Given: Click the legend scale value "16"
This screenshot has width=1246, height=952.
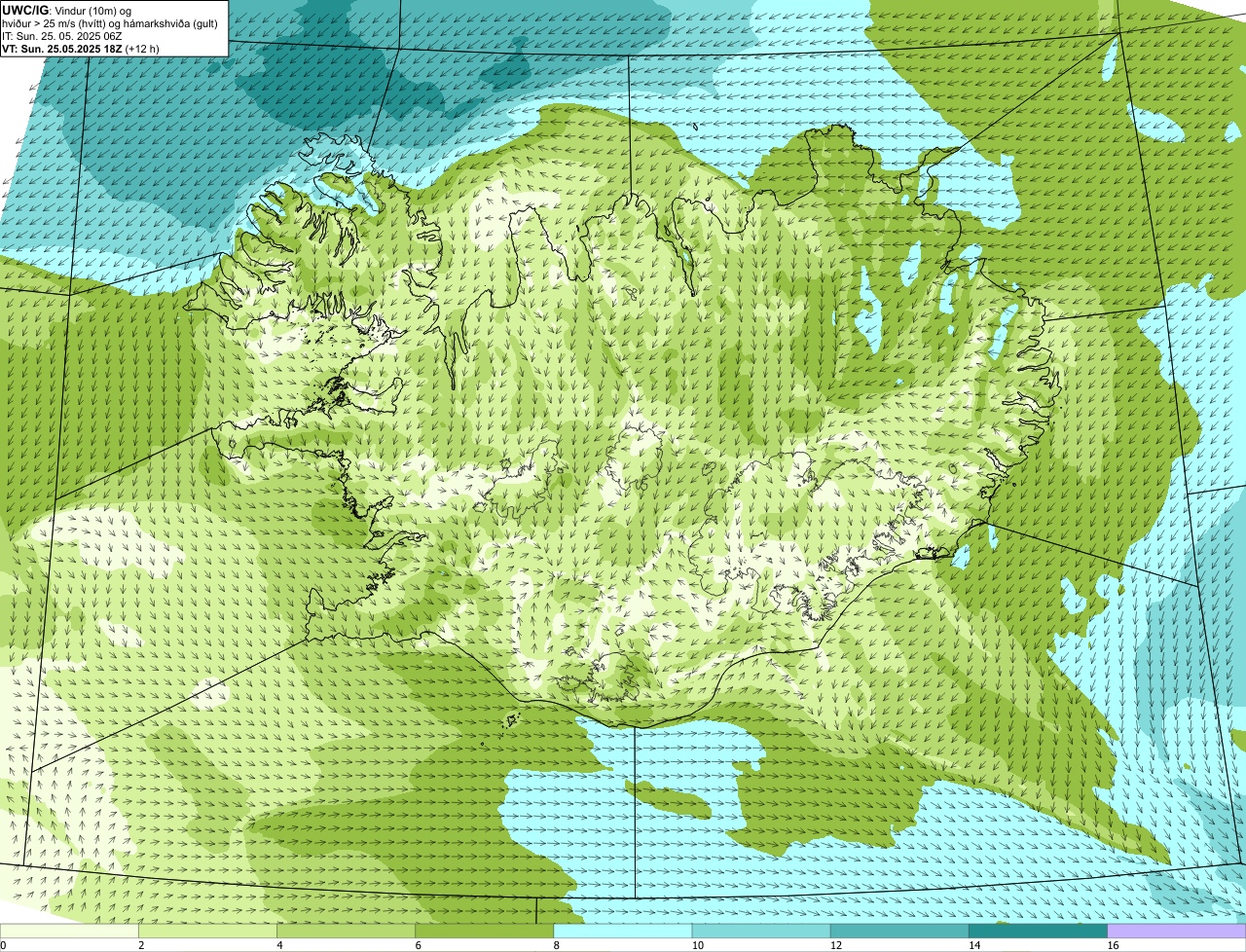Looking at the screenshot, I should click(1113, 945).
